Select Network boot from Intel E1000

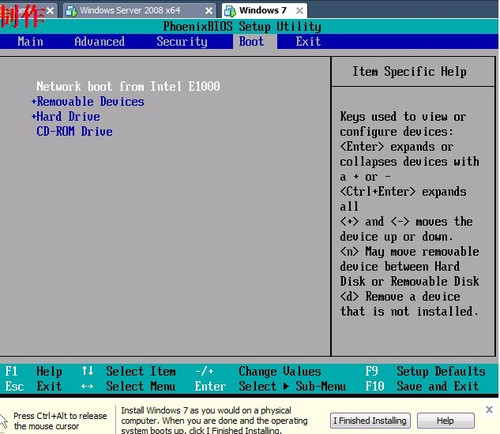pos(128,86)
